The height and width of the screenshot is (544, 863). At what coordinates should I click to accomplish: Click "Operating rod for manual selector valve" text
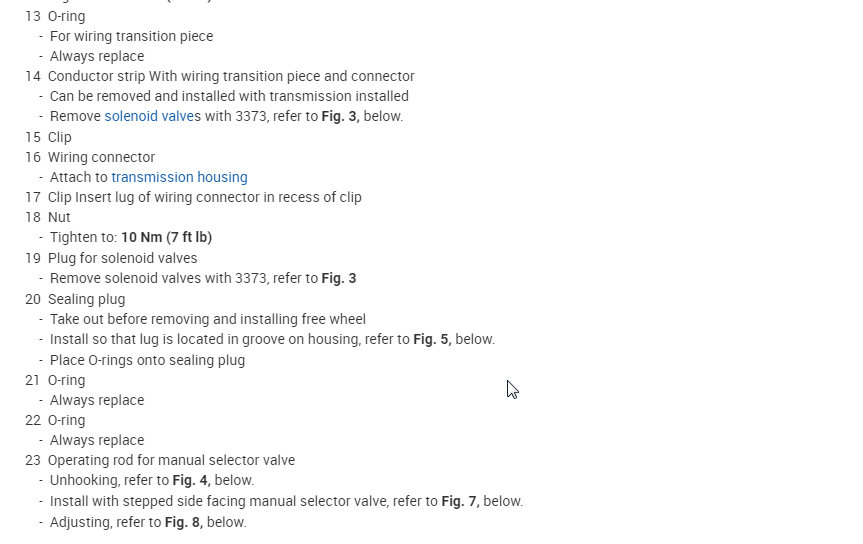point(171,460)
